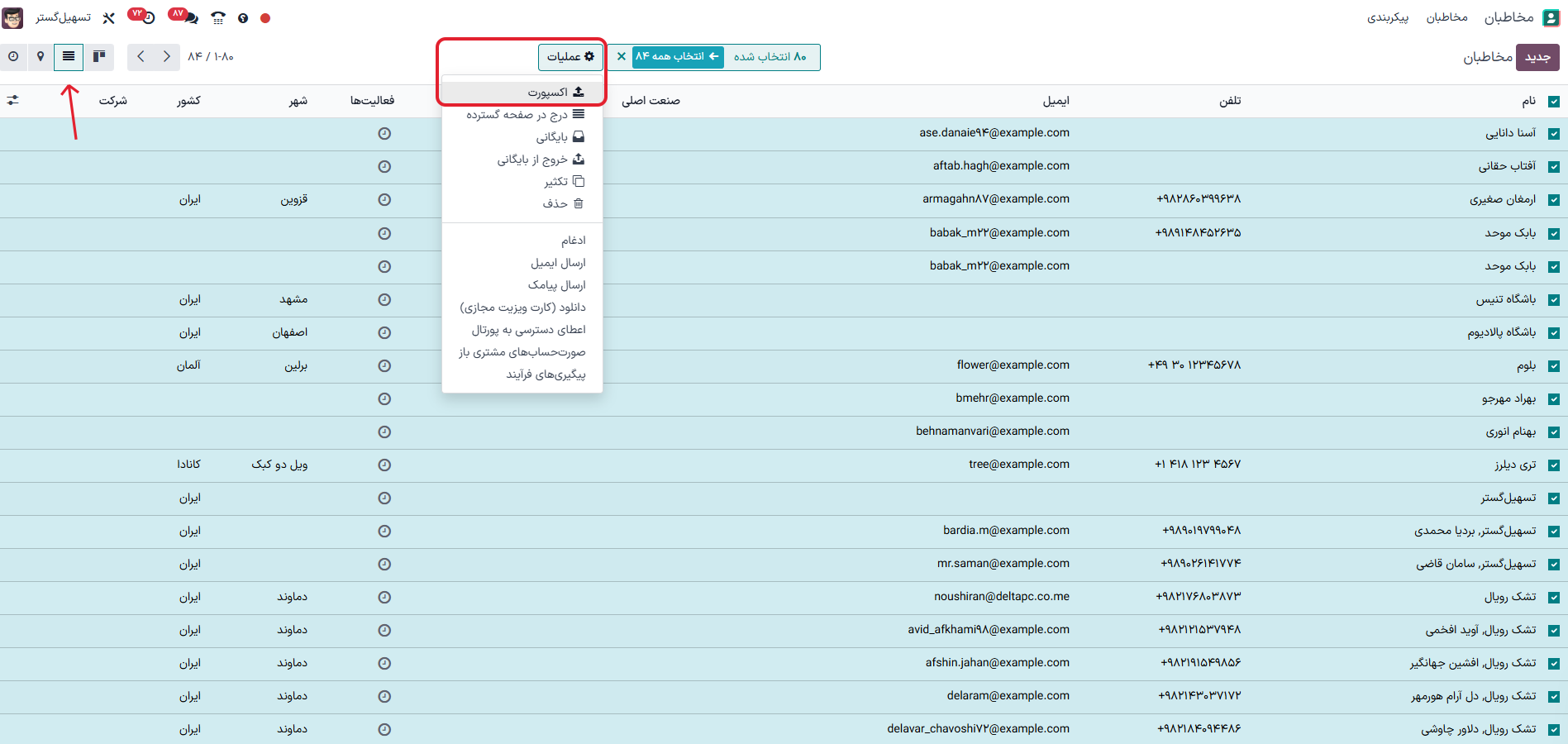This screenshot has height=744, width=1568.
Task: Uncheck the select-all checkbox in header
Action: (x=1553, y=101)
